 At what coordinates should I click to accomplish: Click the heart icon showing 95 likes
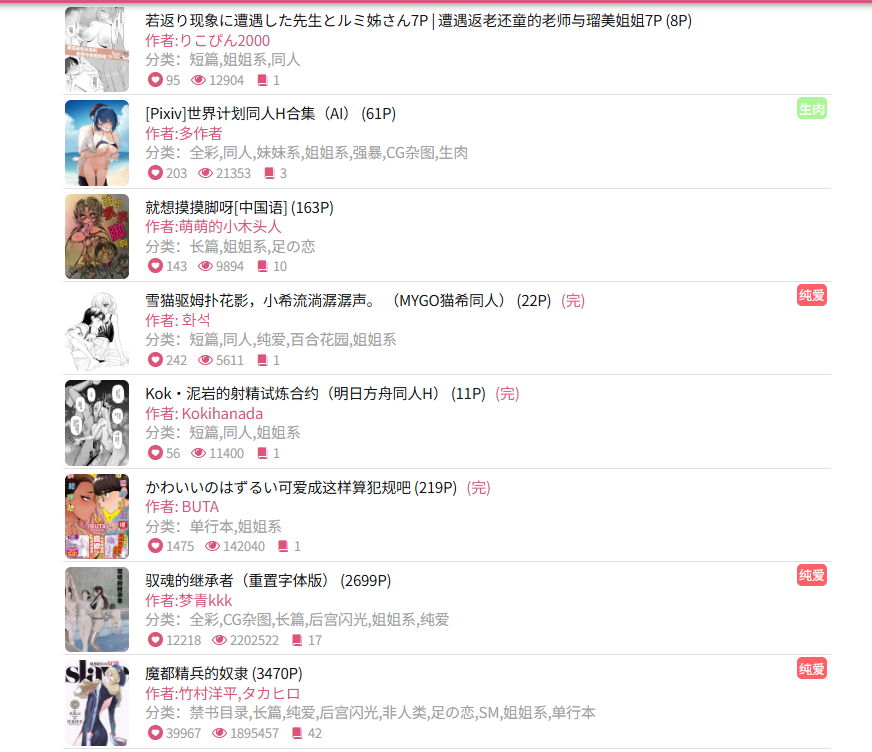click(x=155, y=80)
